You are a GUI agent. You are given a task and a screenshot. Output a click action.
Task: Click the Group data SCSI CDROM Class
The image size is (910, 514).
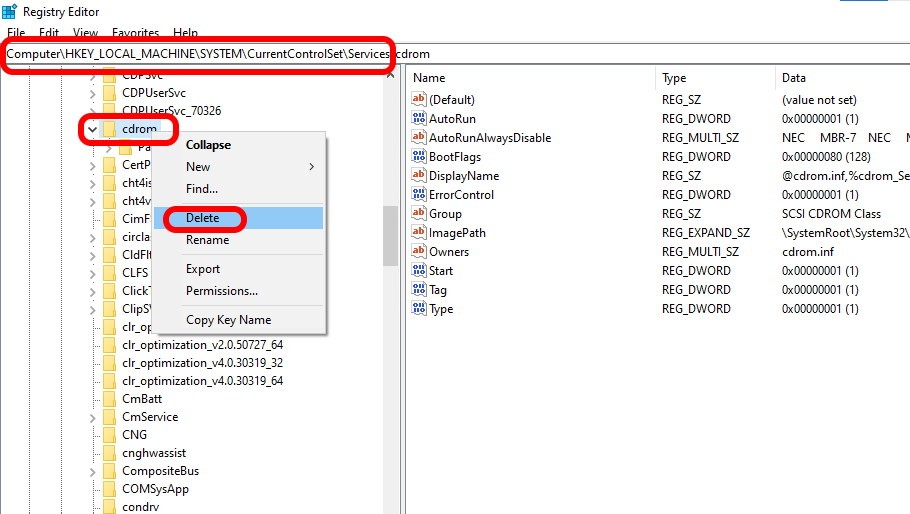click(831, 213)
